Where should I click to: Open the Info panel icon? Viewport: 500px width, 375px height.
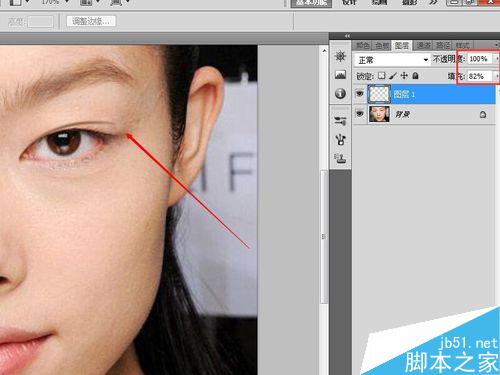[x=340, y=93]
